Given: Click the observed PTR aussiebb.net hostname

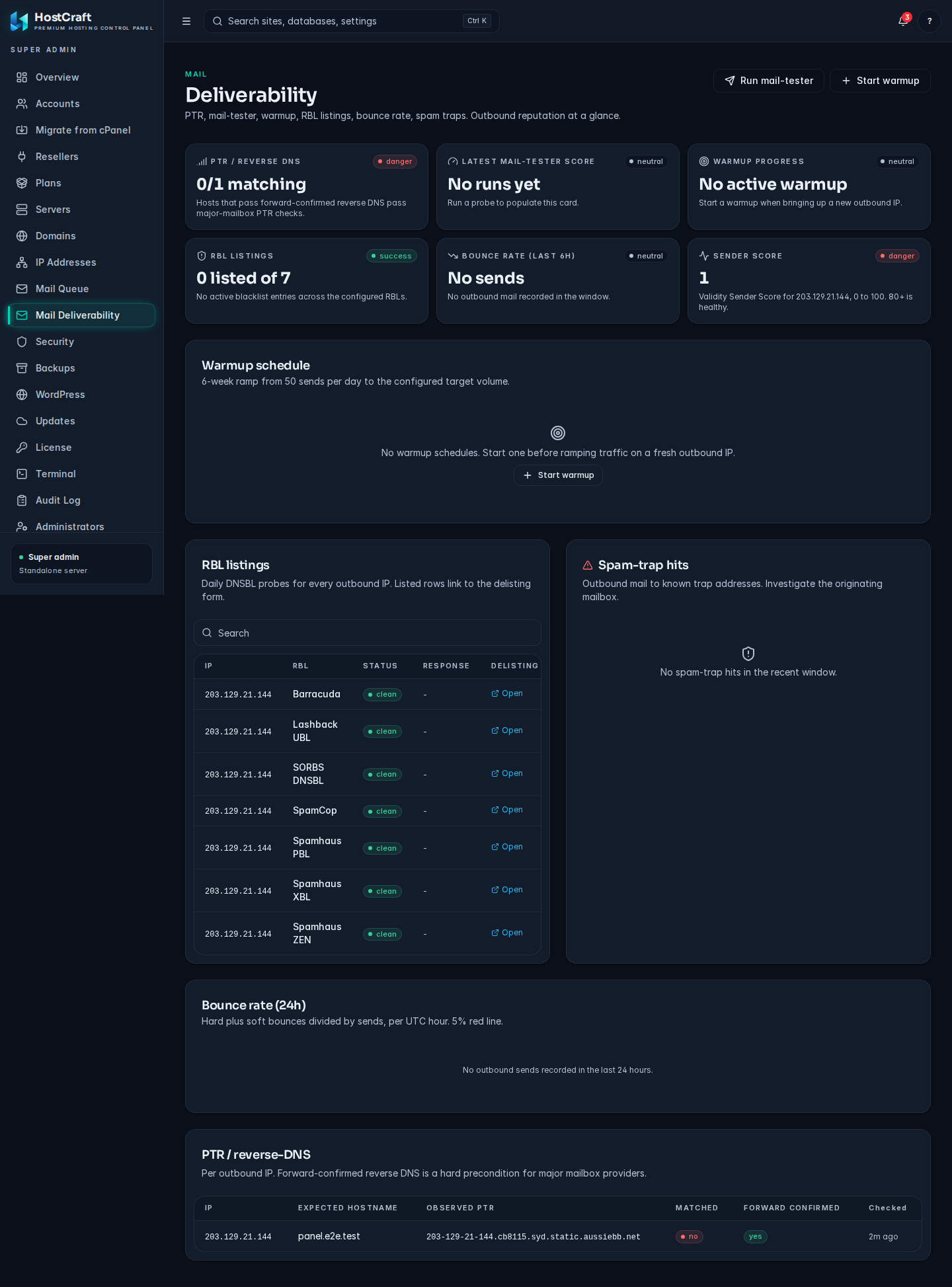Looking at the screenshot, I should click(x=534, y=1237).
